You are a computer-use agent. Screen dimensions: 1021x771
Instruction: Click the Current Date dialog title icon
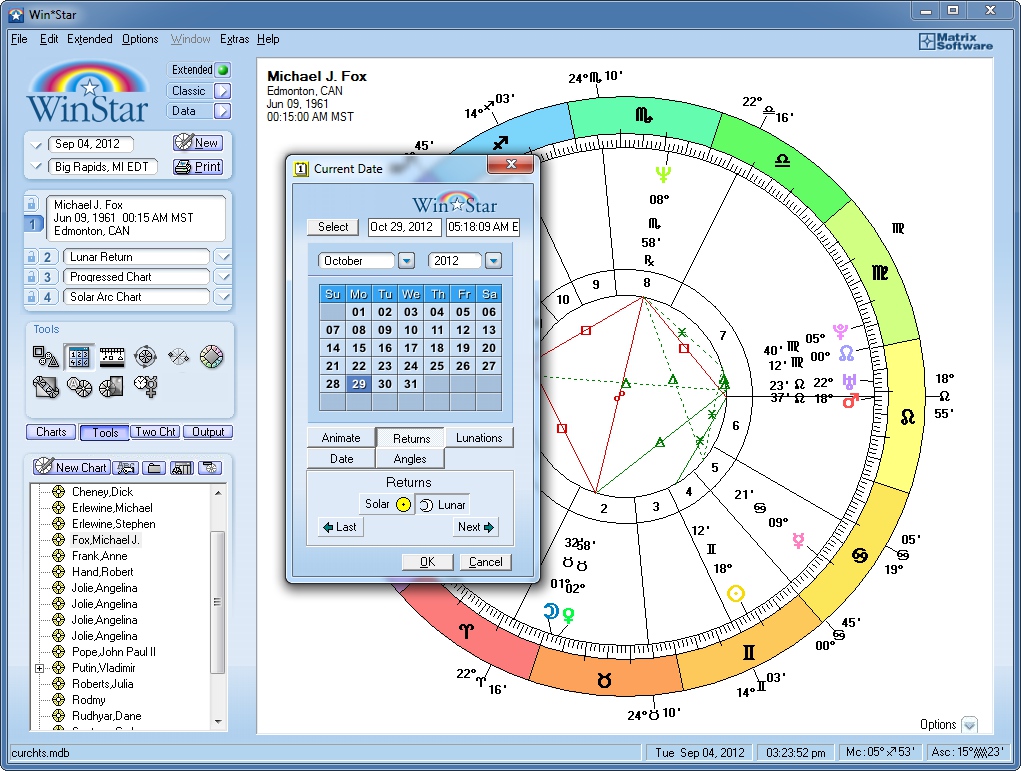(300, 169)
